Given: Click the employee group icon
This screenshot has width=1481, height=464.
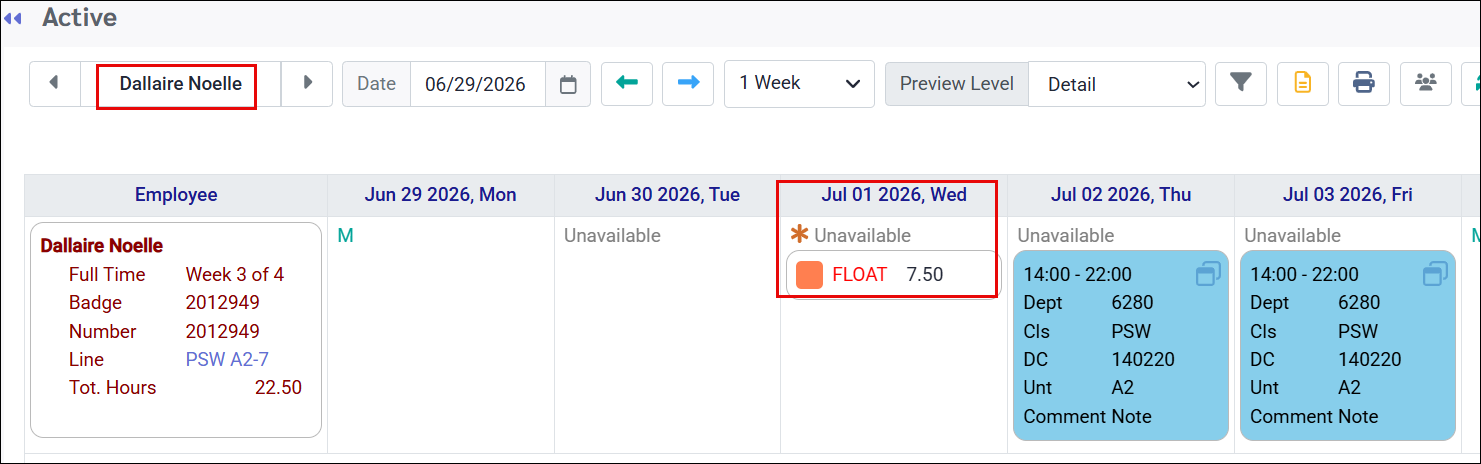Looking at the screenshot, I should (x=1426, y=83).
